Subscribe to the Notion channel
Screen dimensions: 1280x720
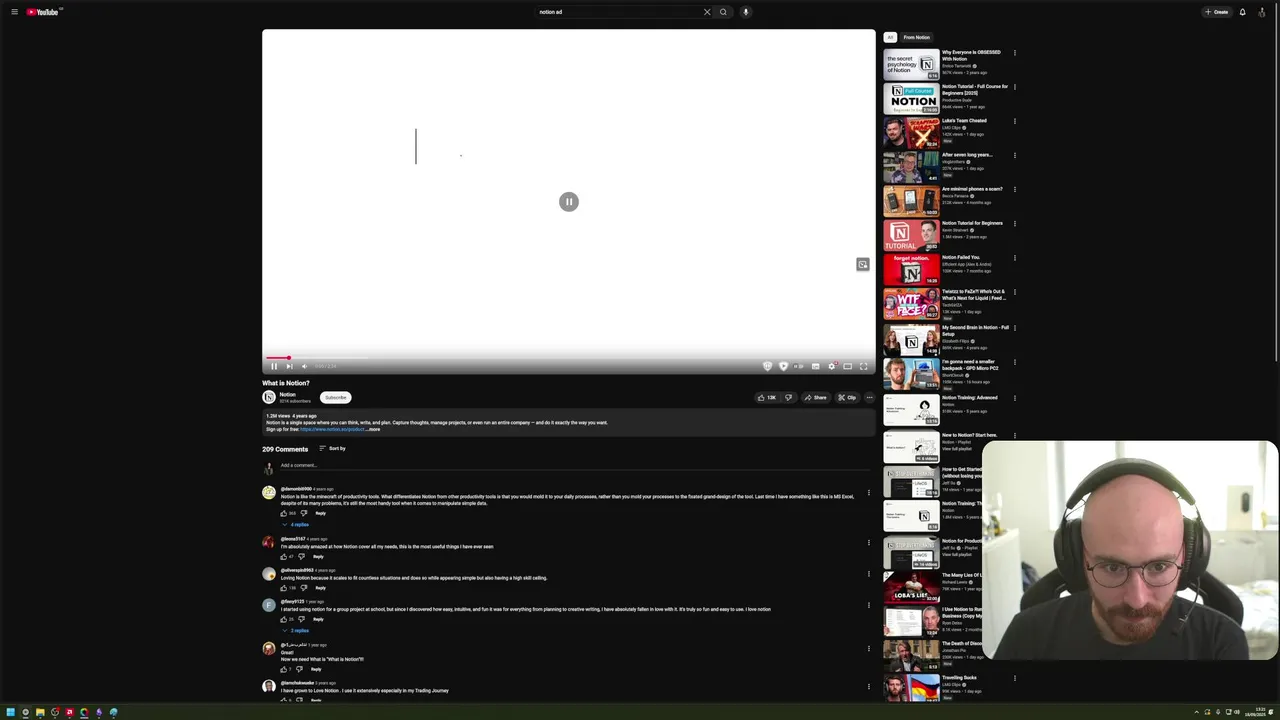336,397
